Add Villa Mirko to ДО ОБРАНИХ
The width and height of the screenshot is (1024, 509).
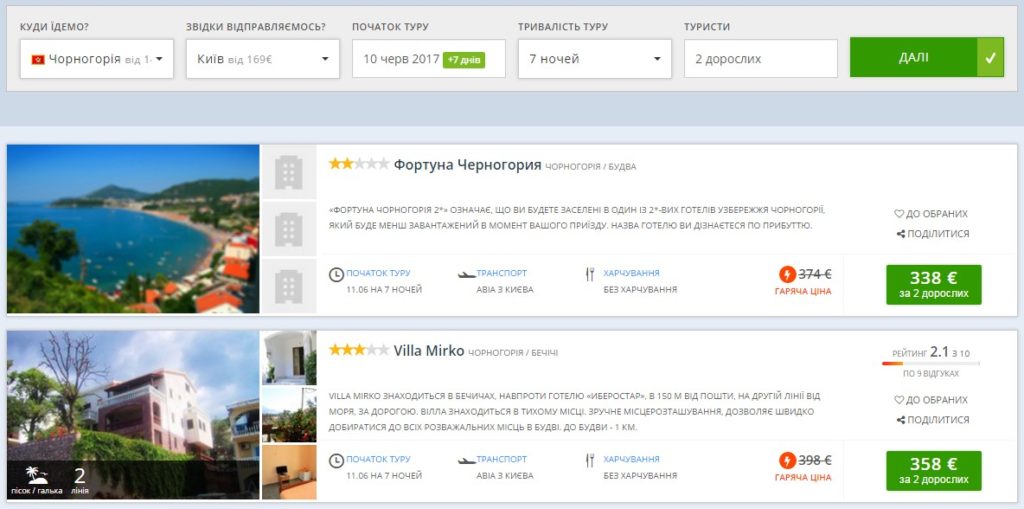pos(931,400)
